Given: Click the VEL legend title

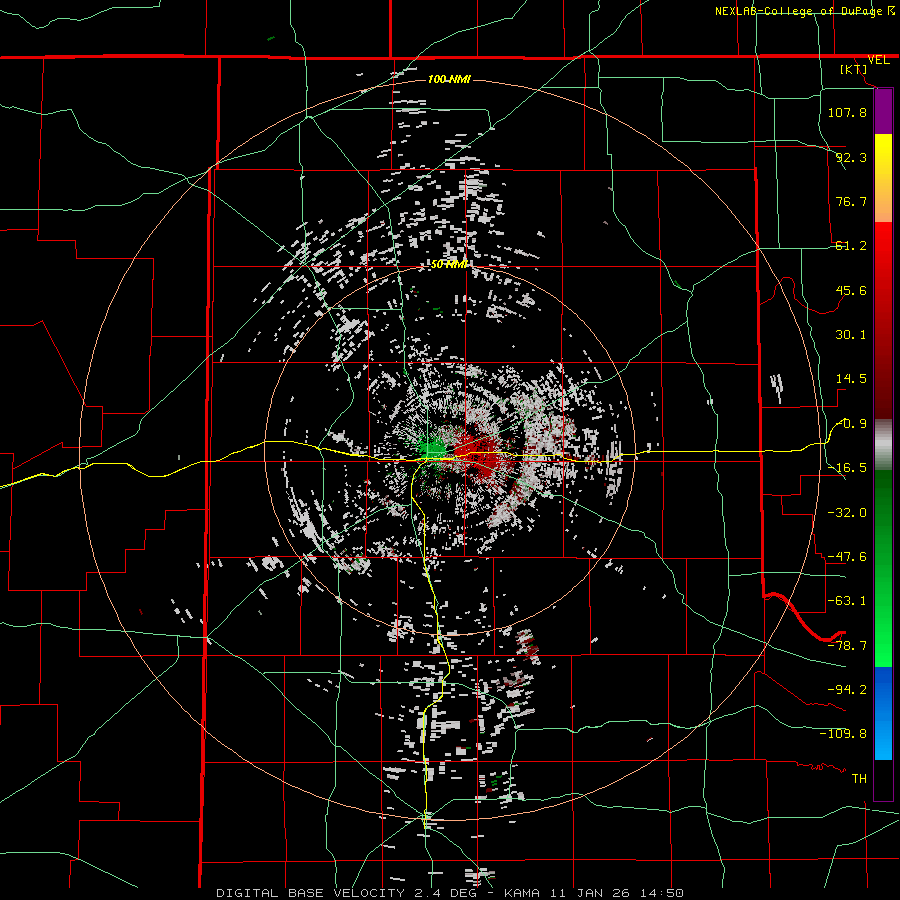Looking at the screenshot, I should (x=878, y=60).
